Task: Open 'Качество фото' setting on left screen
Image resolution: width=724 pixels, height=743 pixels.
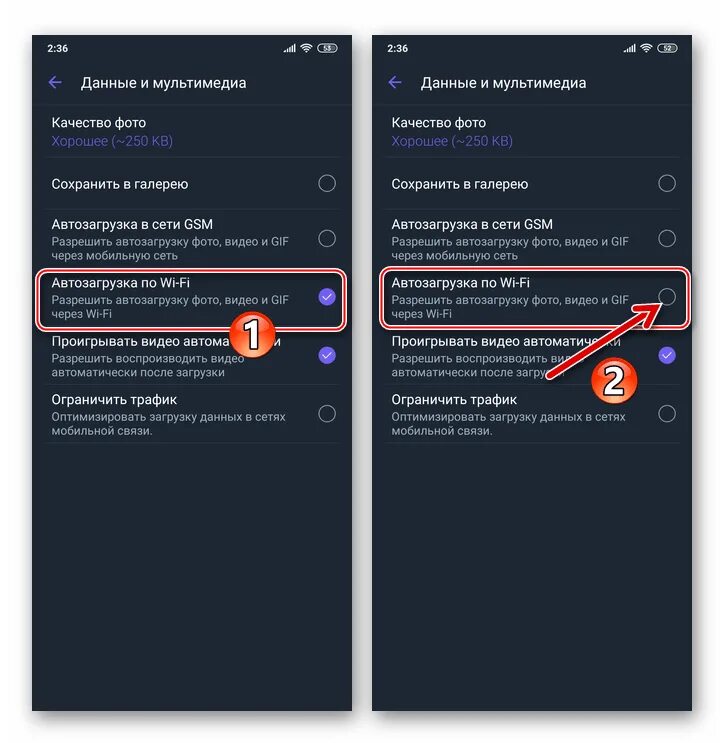Action: pos(192,131)
